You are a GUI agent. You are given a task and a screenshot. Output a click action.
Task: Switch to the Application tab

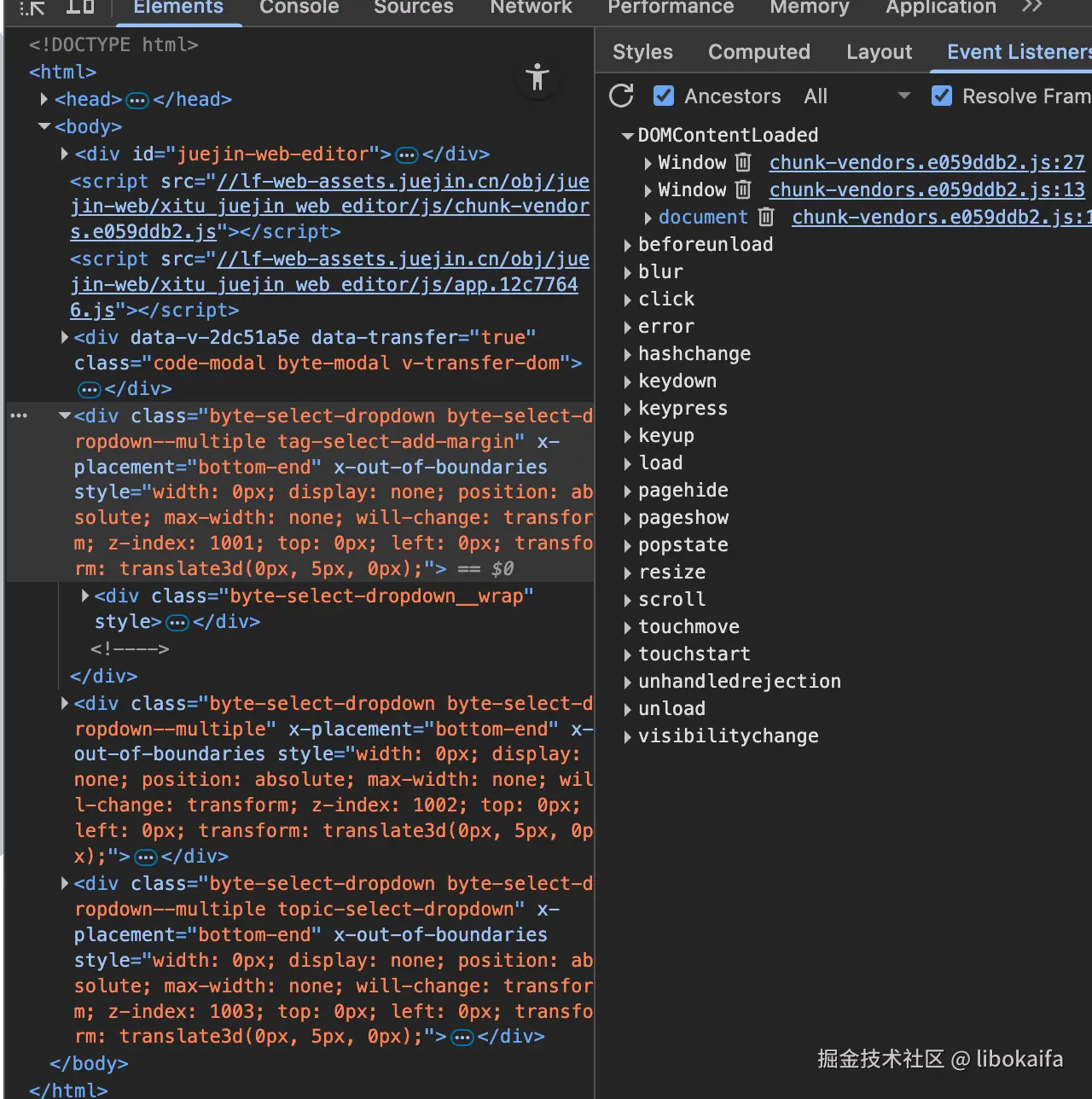tap(941, 8)
